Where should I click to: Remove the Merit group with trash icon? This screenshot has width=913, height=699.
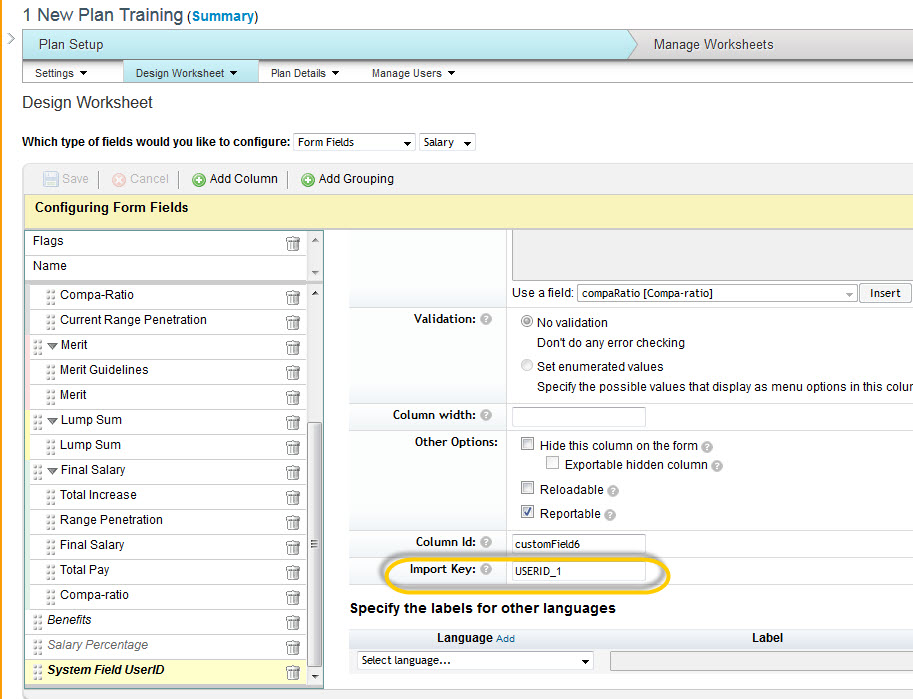click(x=293, y=348)
